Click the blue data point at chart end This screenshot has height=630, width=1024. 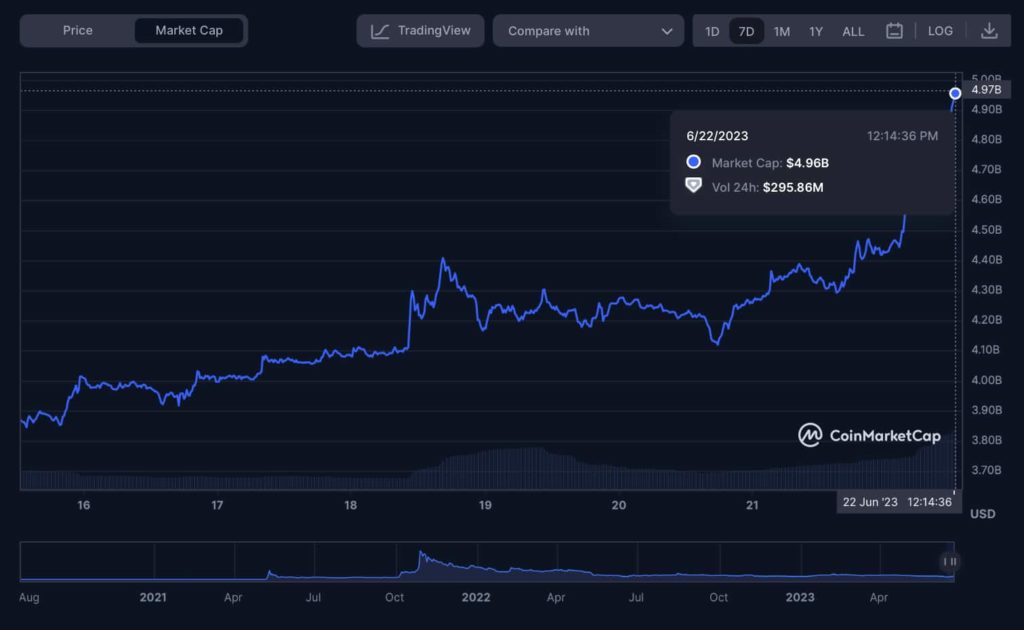pyautogui.click(x=955, y=92)
